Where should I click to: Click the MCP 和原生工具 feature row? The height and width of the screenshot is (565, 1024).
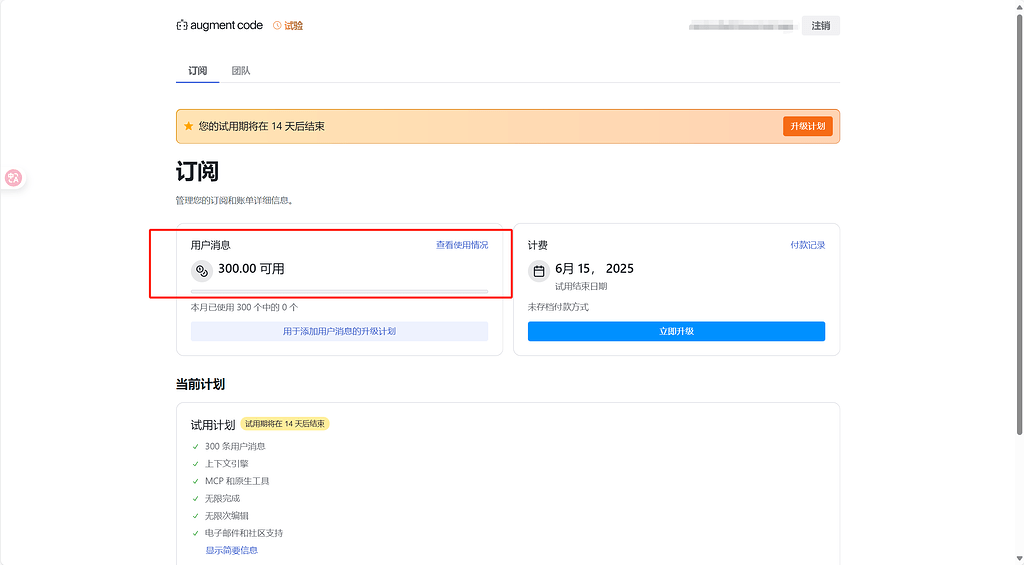[x=237, y=481]
